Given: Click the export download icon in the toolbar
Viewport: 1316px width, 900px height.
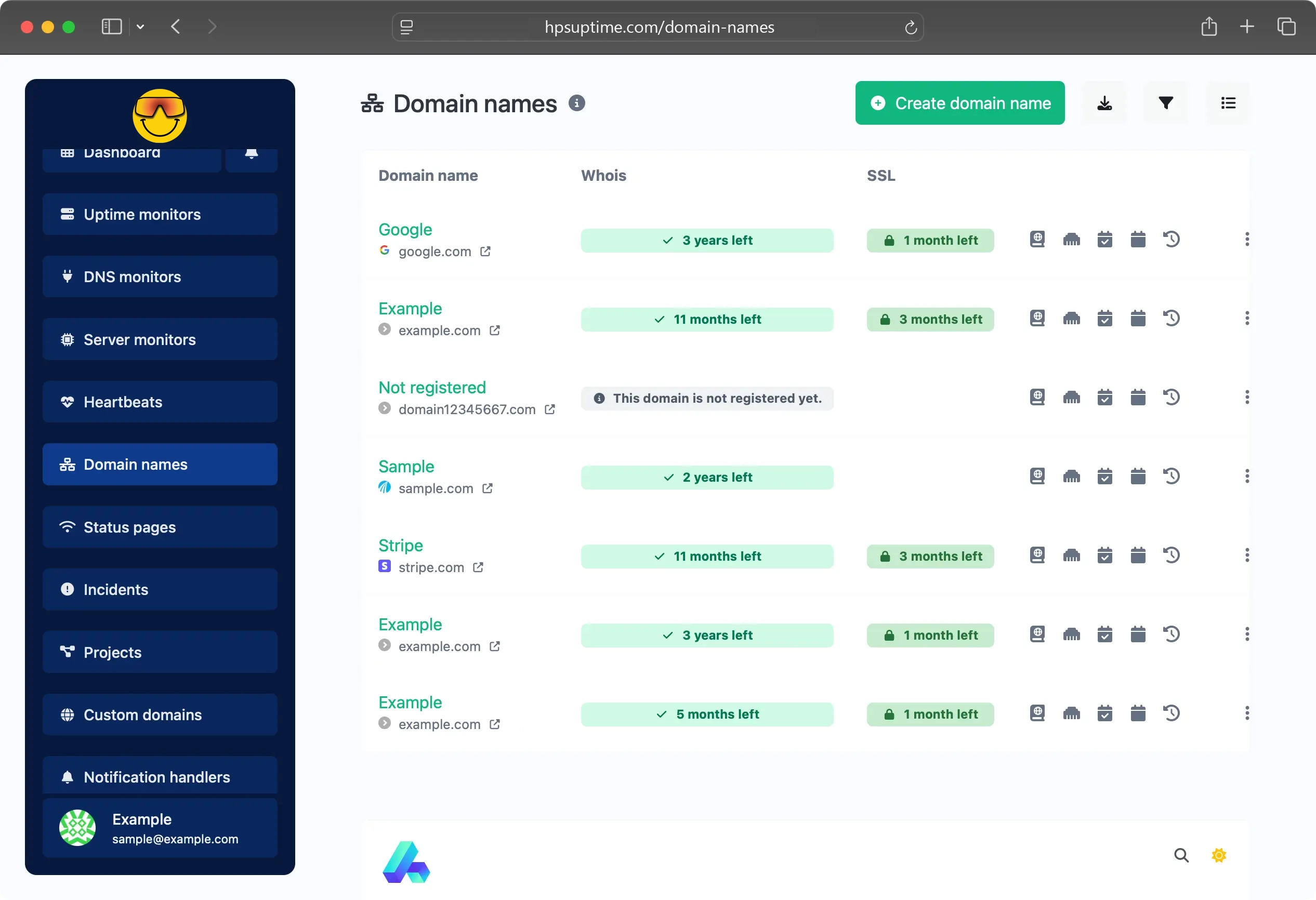Looking at the screenshot, I should pyautogui.click(x=1104, y=103).
